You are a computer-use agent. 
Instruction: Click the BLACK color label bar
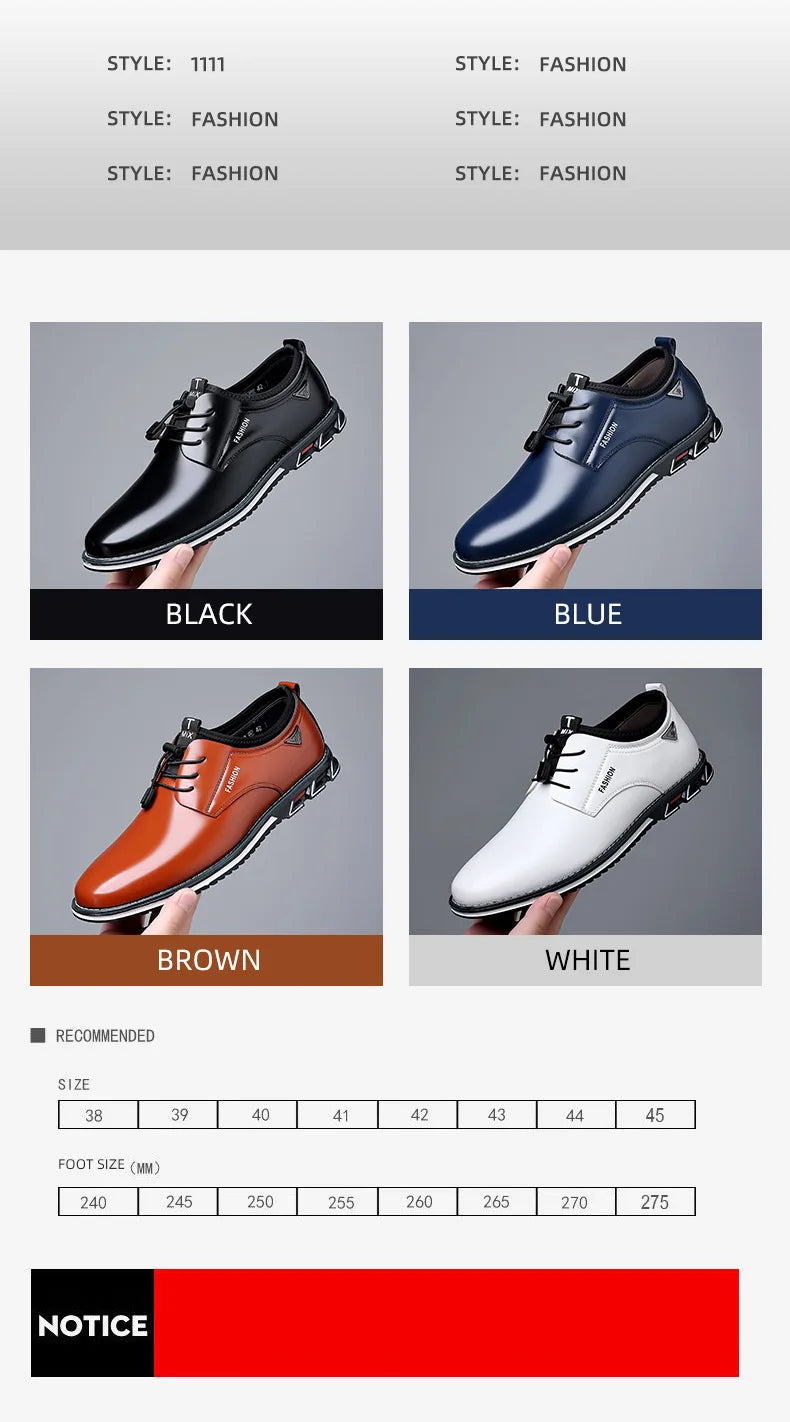206,614
